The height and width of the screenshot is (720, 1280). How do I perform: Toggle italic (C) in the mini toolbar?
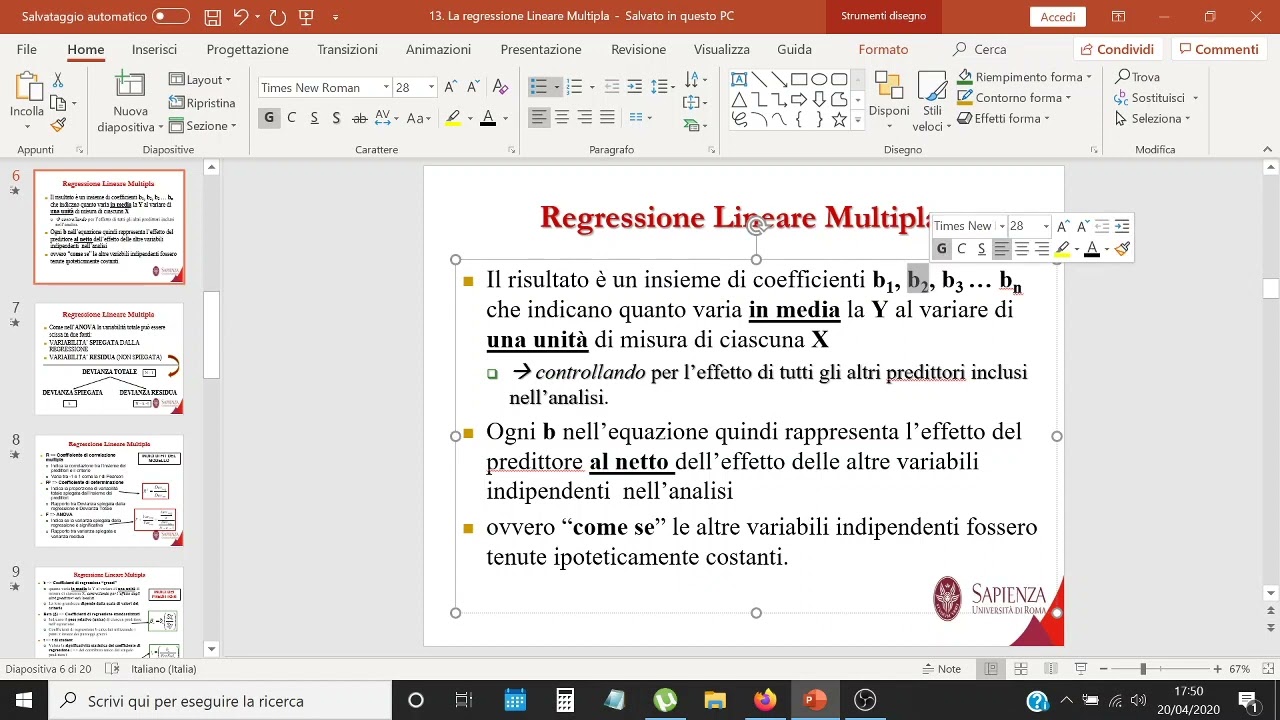[961, 249]
